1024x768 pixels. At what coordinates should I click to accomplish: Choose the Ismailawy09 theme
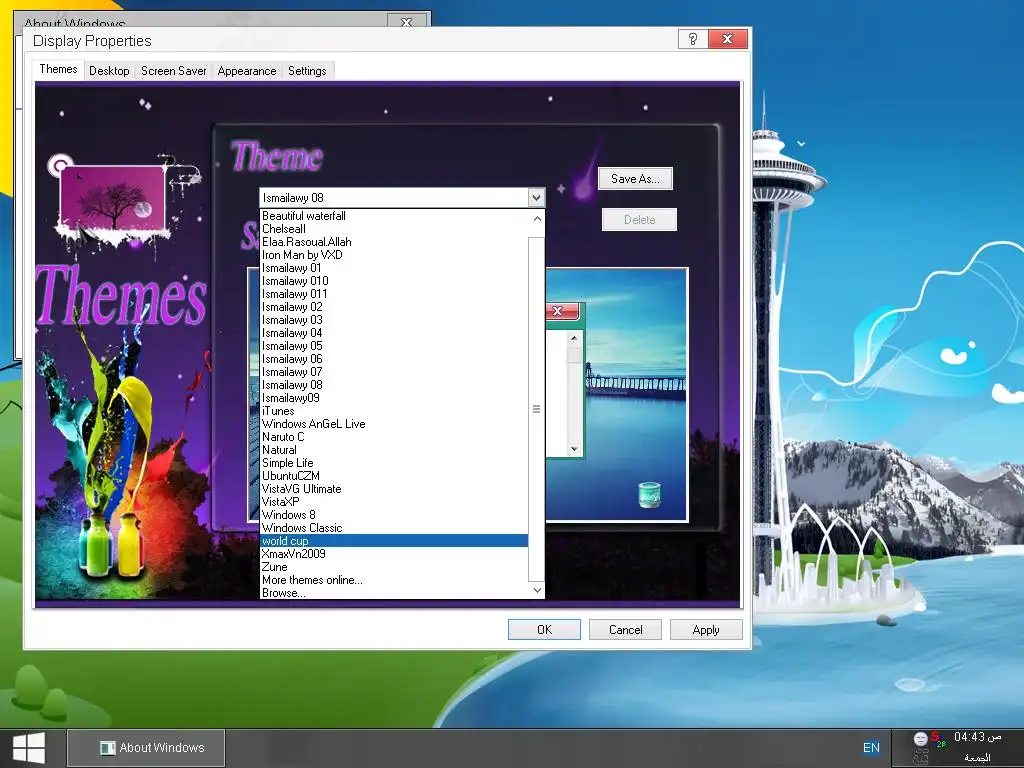pos(394,398)
